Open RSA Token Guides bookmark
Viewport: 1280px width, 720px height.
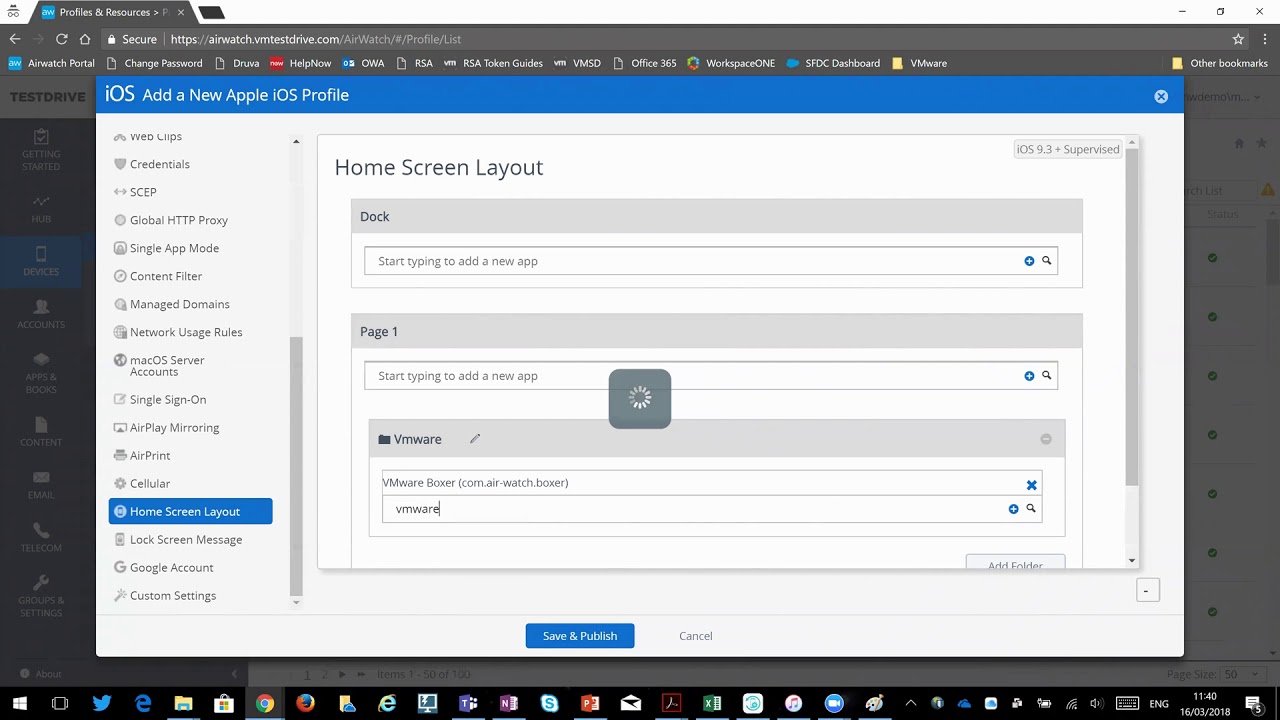click(493, 63)
